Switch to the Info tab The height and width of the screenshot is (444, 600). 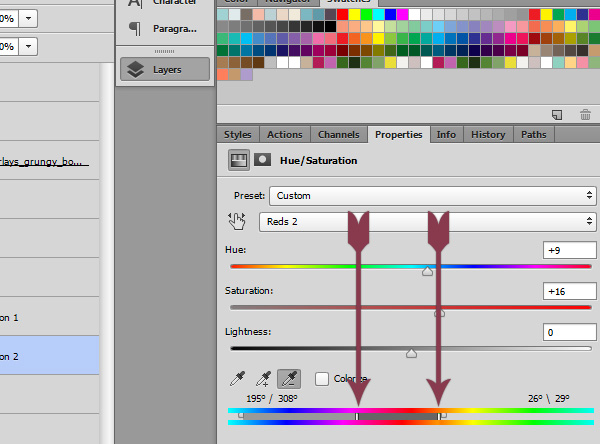[x=446, y=135]
